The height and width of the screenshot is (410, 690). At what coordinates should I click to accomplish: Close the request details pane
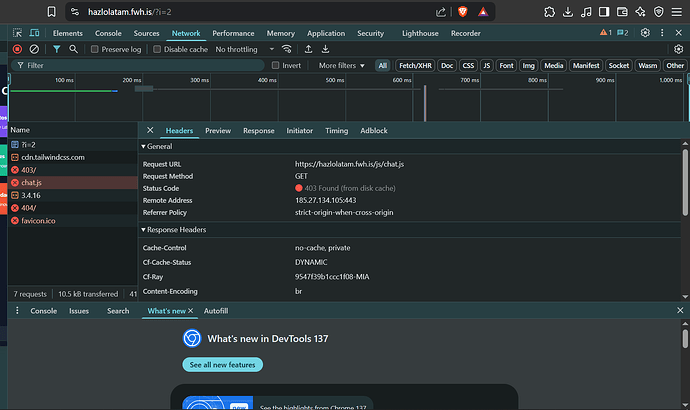click(150, 130)
